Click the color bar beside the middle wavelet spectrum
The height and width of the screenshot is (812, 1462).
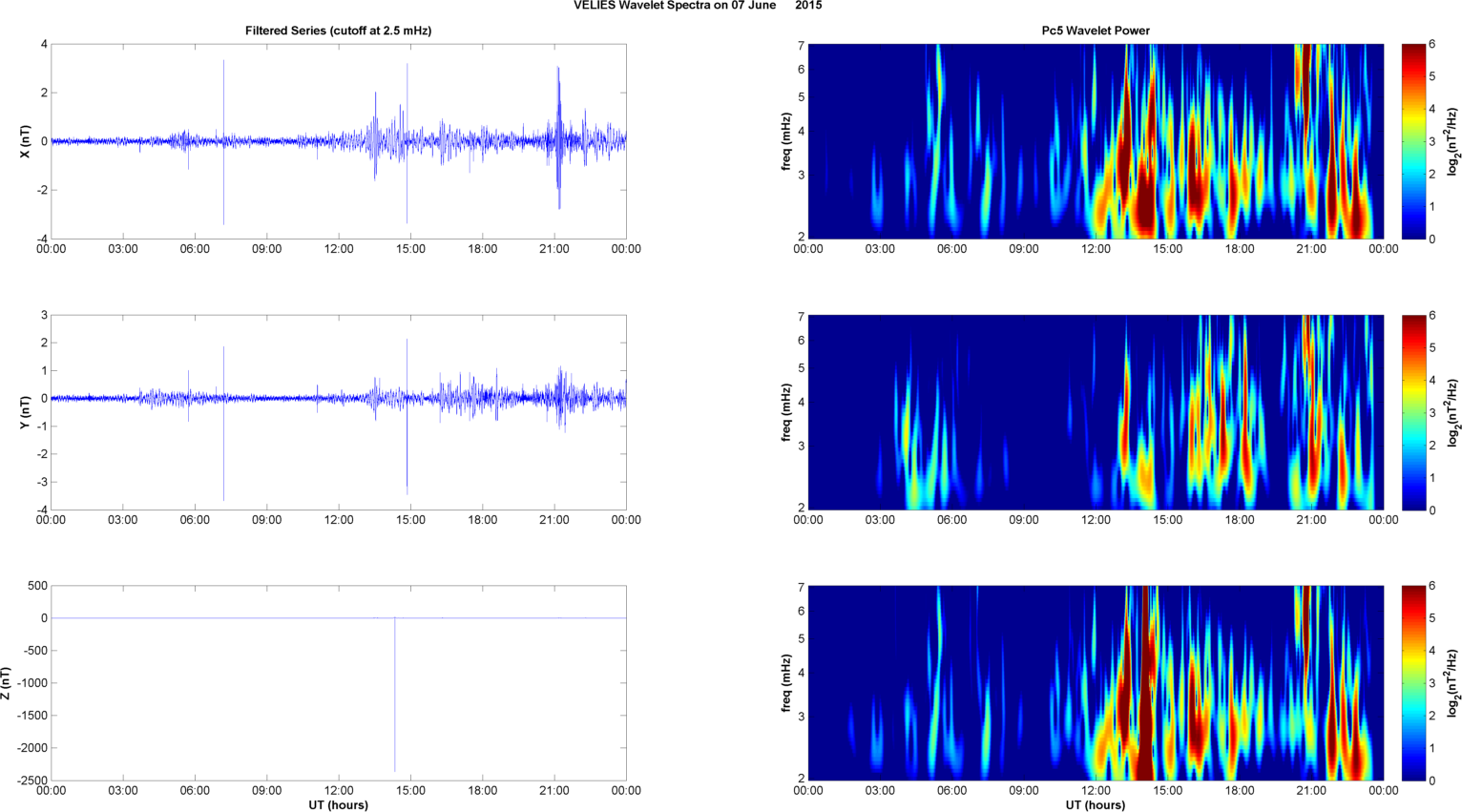[1414, 412]
